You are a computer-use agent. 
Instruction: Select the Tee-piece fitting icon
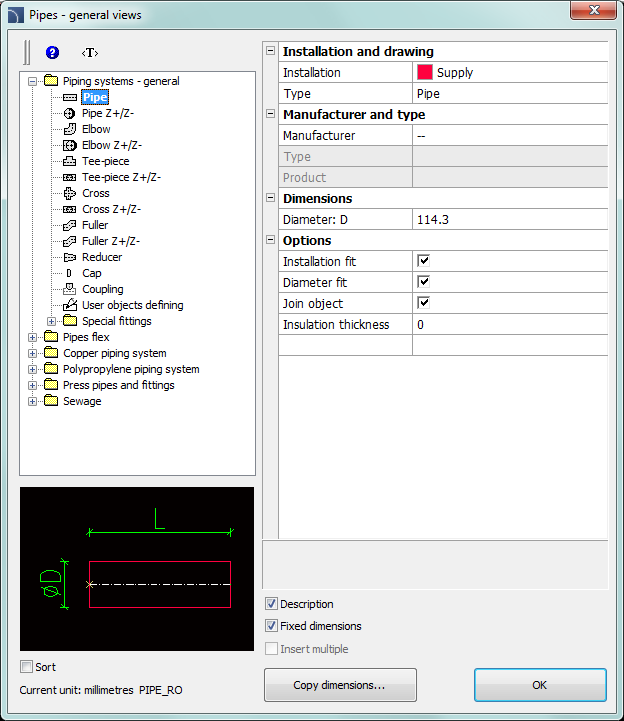(69, 161)
